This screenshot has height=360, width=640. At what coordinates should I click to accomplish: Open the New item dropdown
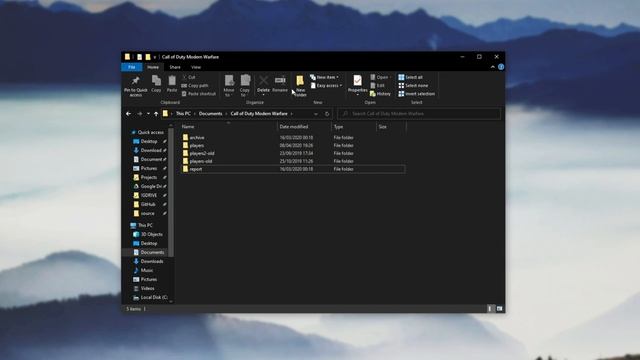coord(324,77)
